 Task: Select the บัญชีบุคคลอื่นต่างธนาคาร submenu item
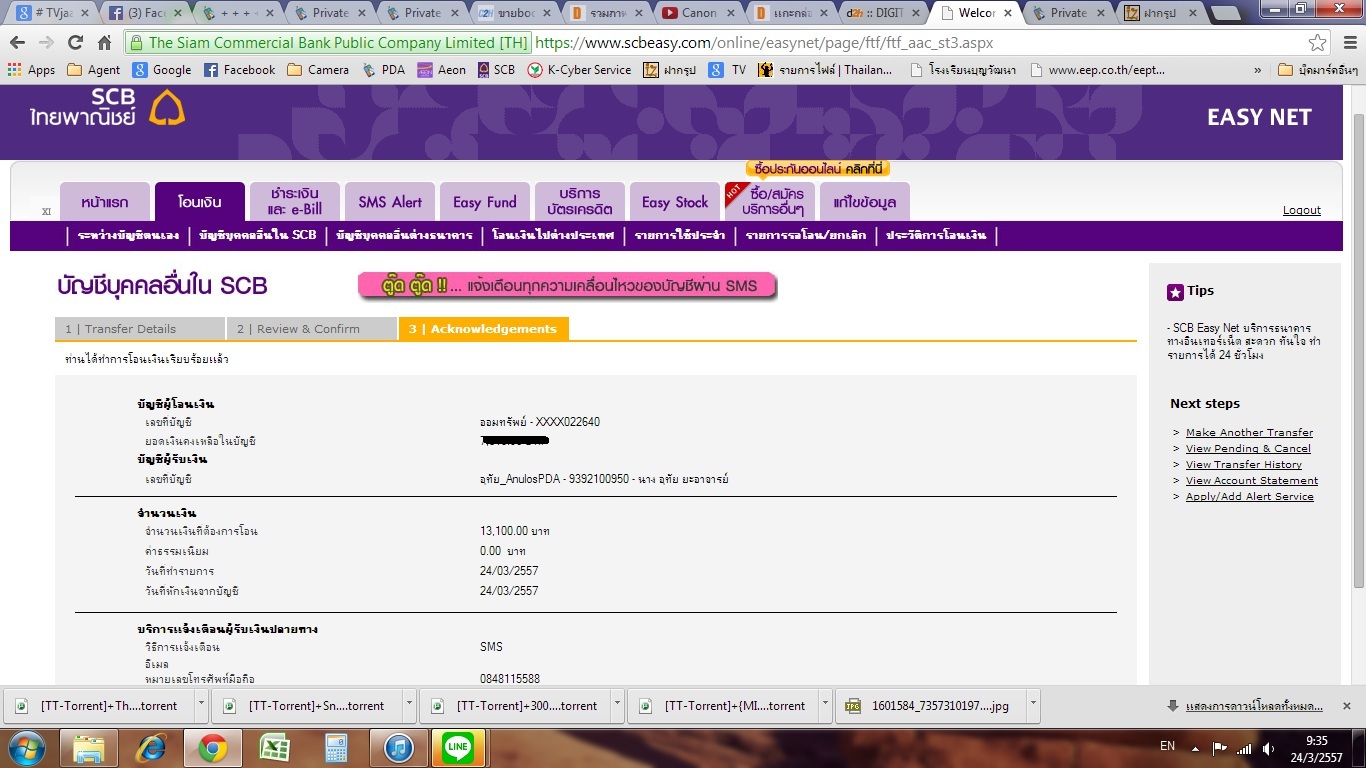404,236
